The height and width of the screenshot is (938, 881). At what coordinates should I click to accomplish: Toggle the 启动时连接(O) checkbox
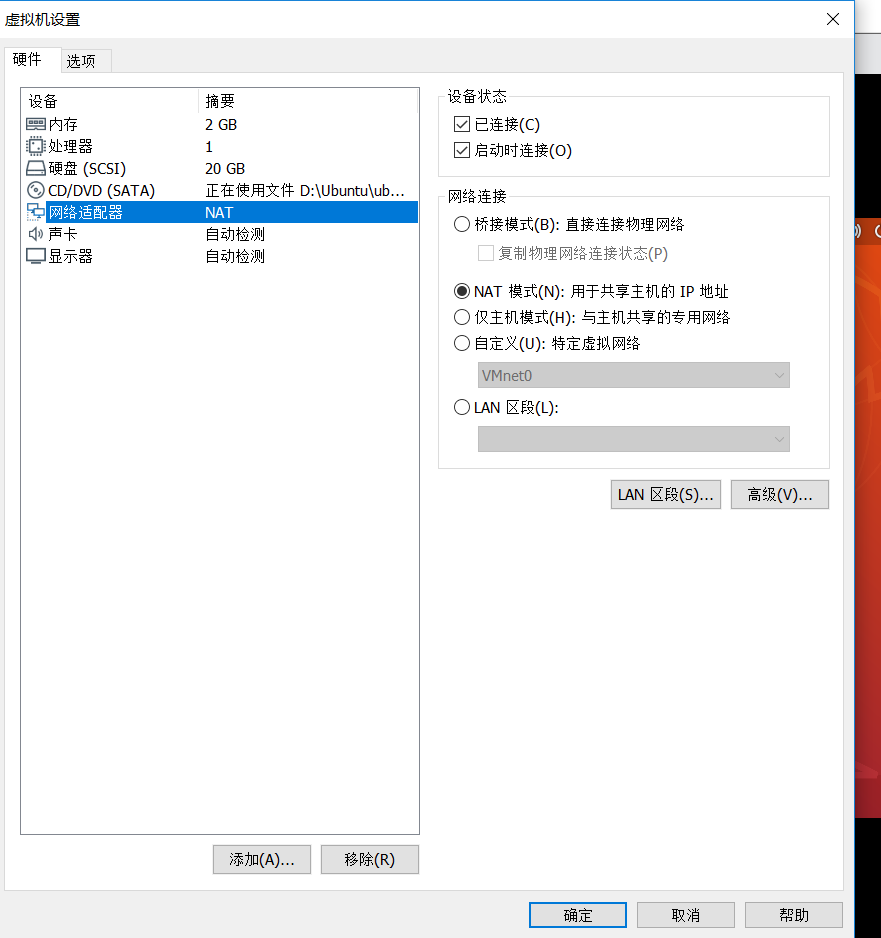coord(462,150)
